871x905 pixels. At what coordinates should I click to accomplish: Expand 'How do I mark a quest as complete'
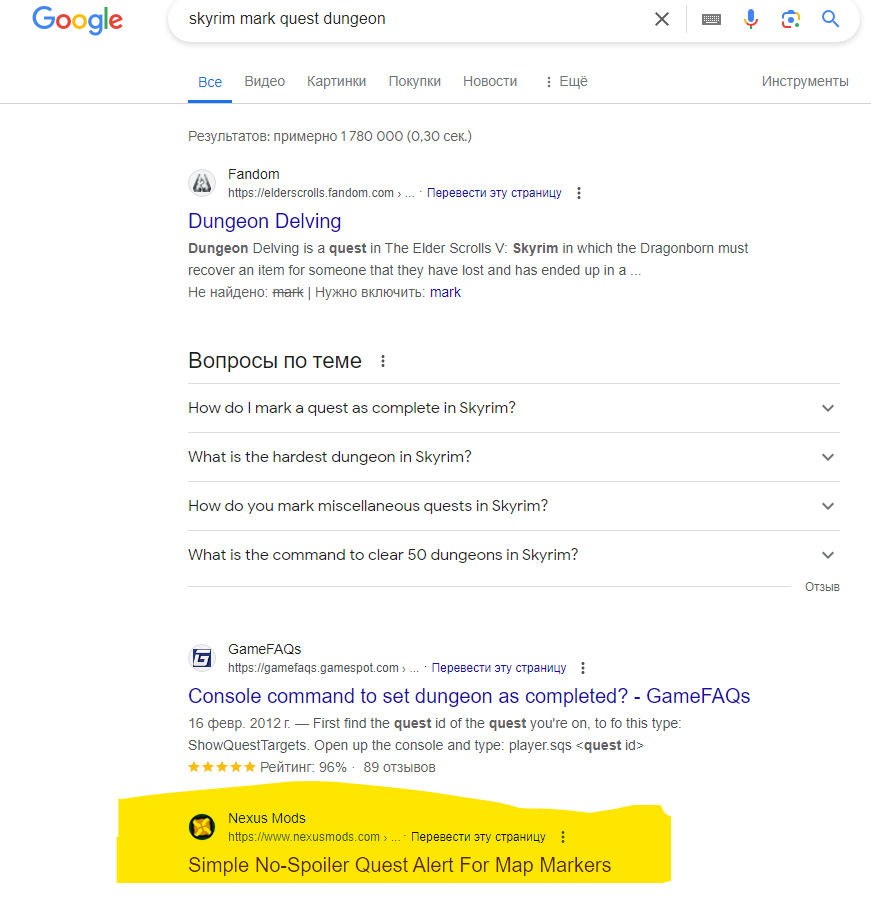(514, 408)
